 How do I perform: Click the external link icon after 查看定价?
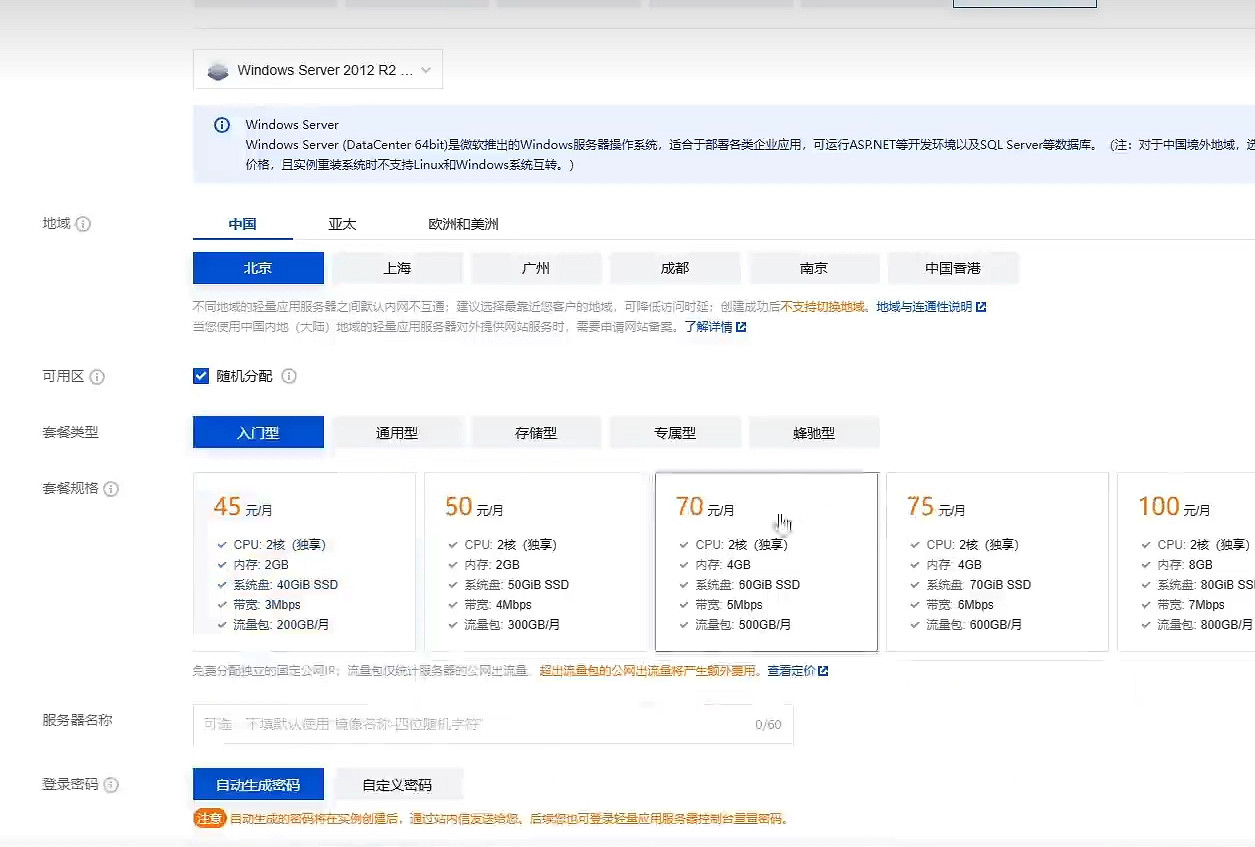[823, 671]
